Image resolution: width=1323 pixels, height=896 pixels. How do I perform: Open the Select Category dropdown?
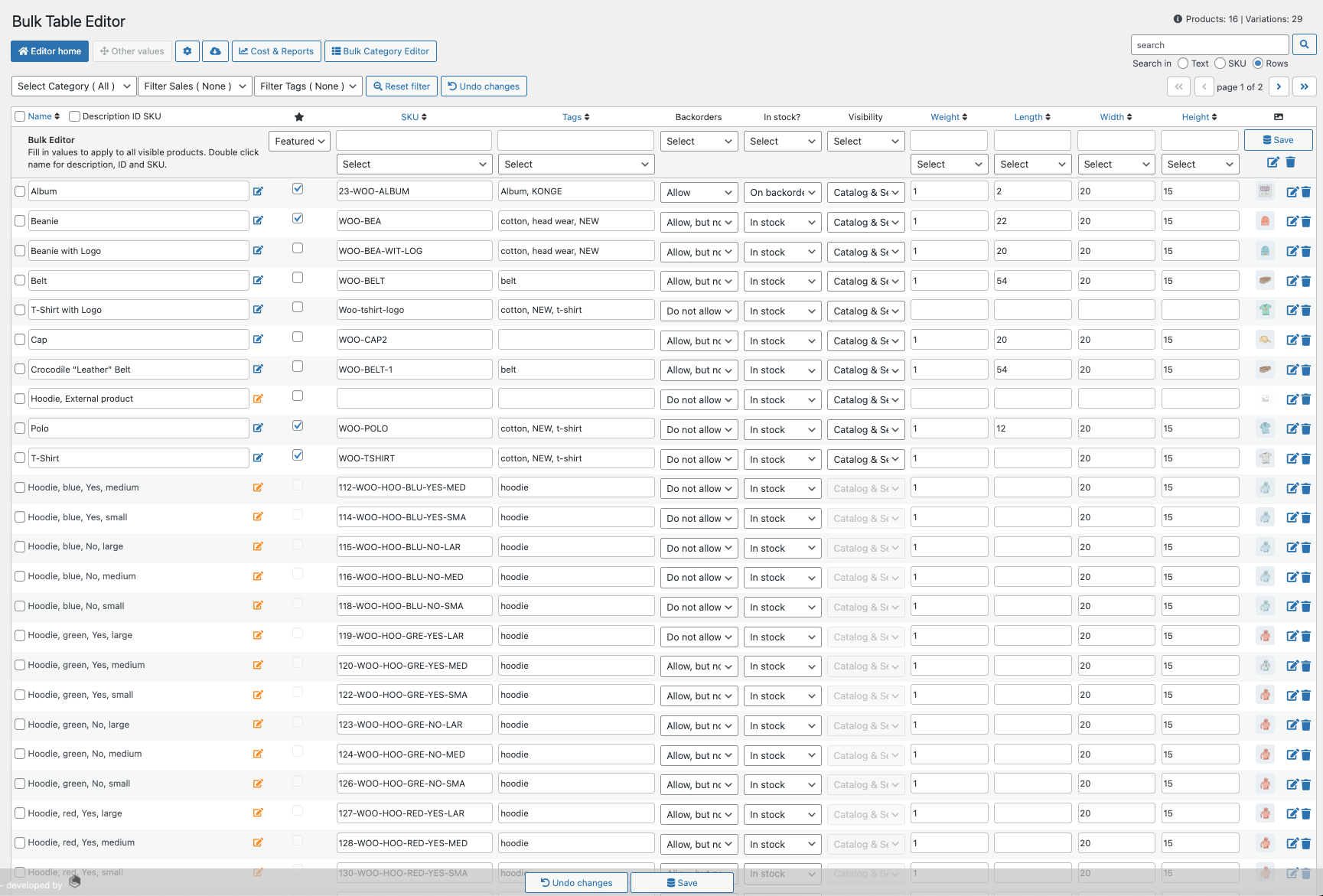tap(73, 86)
